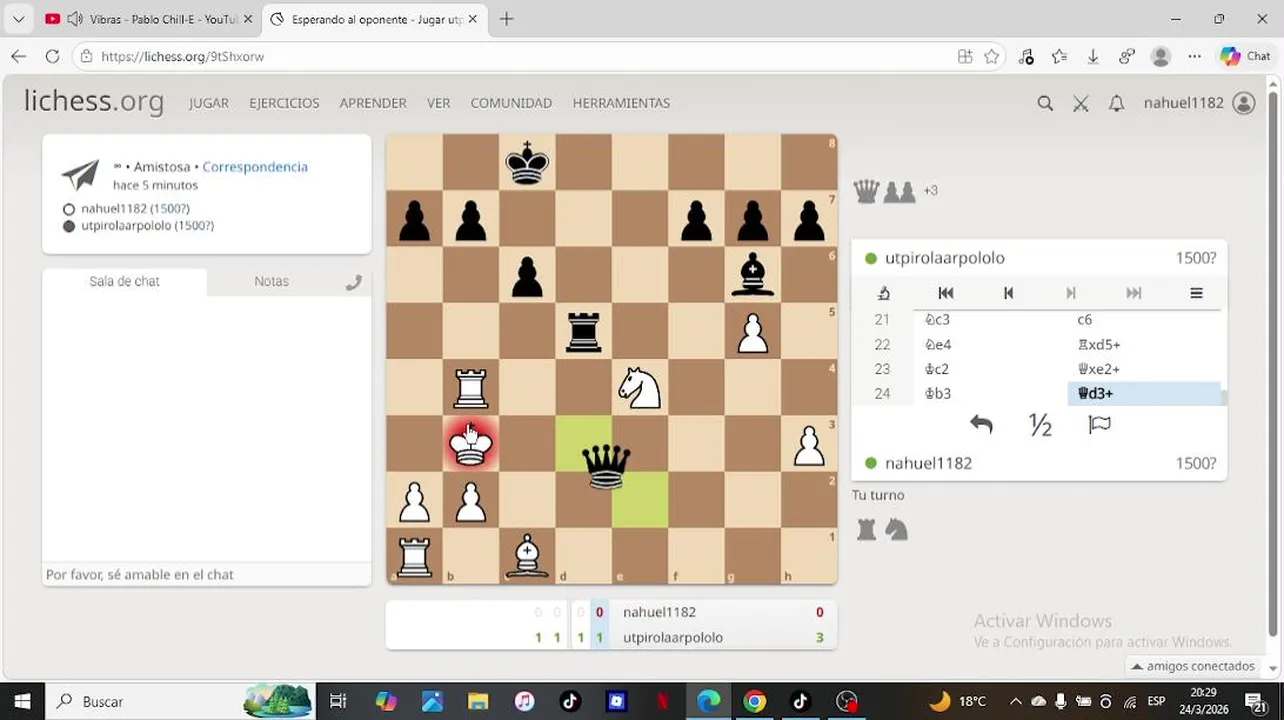
Task: Open the nahuel1182 user menu
Action: 1199,103
